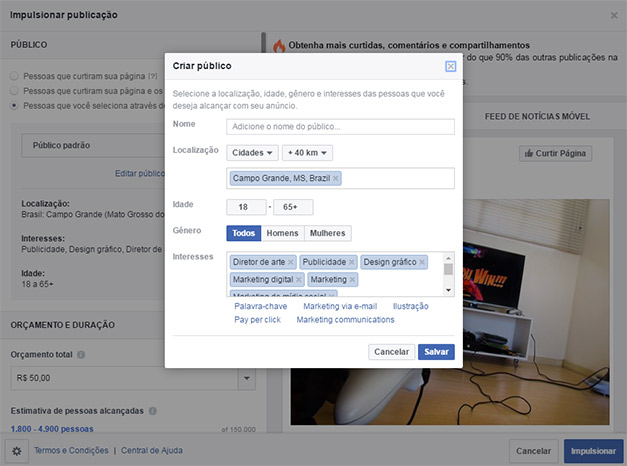Open the minimum age 18 dropdown
Image resolution: width=627 pixels, height=466 pixels.
(x=246, y=207)
